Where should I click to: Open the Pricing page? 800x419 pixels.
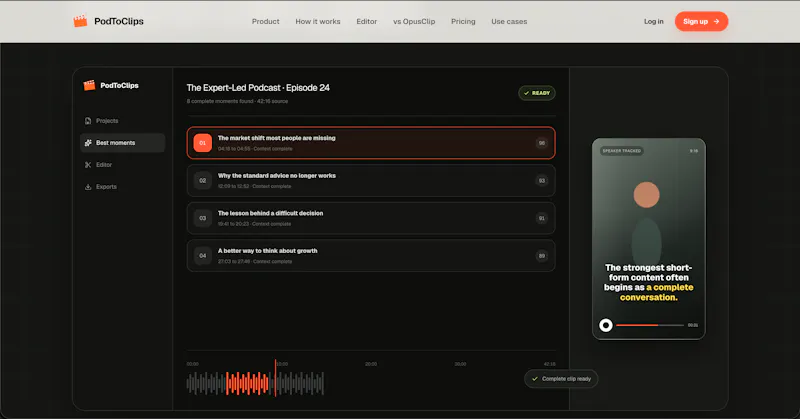coord(463,21)
